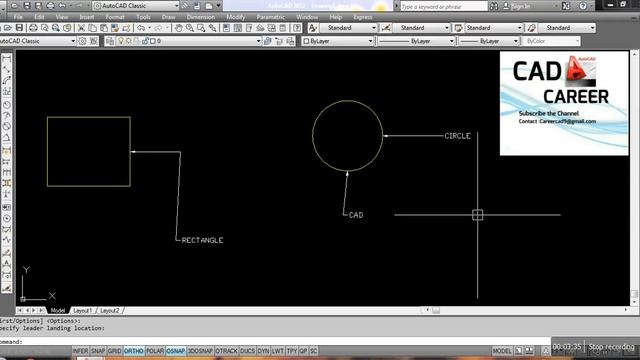Click the Save icon in the standard toolbar
Viewport: 640px width, 360px height.
point(19,28)
